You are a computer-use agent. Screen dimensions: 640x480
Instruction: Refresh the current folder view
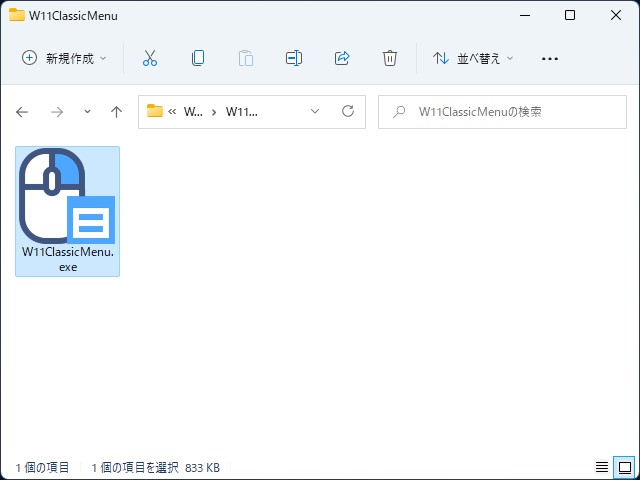[x=348, y=111]
